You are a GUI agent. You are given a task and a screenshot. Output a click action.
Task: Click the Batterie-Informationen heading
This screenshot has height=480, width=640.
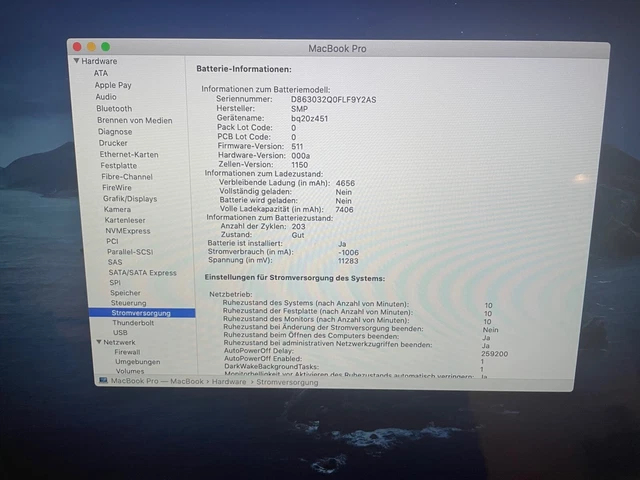(244, 69)
